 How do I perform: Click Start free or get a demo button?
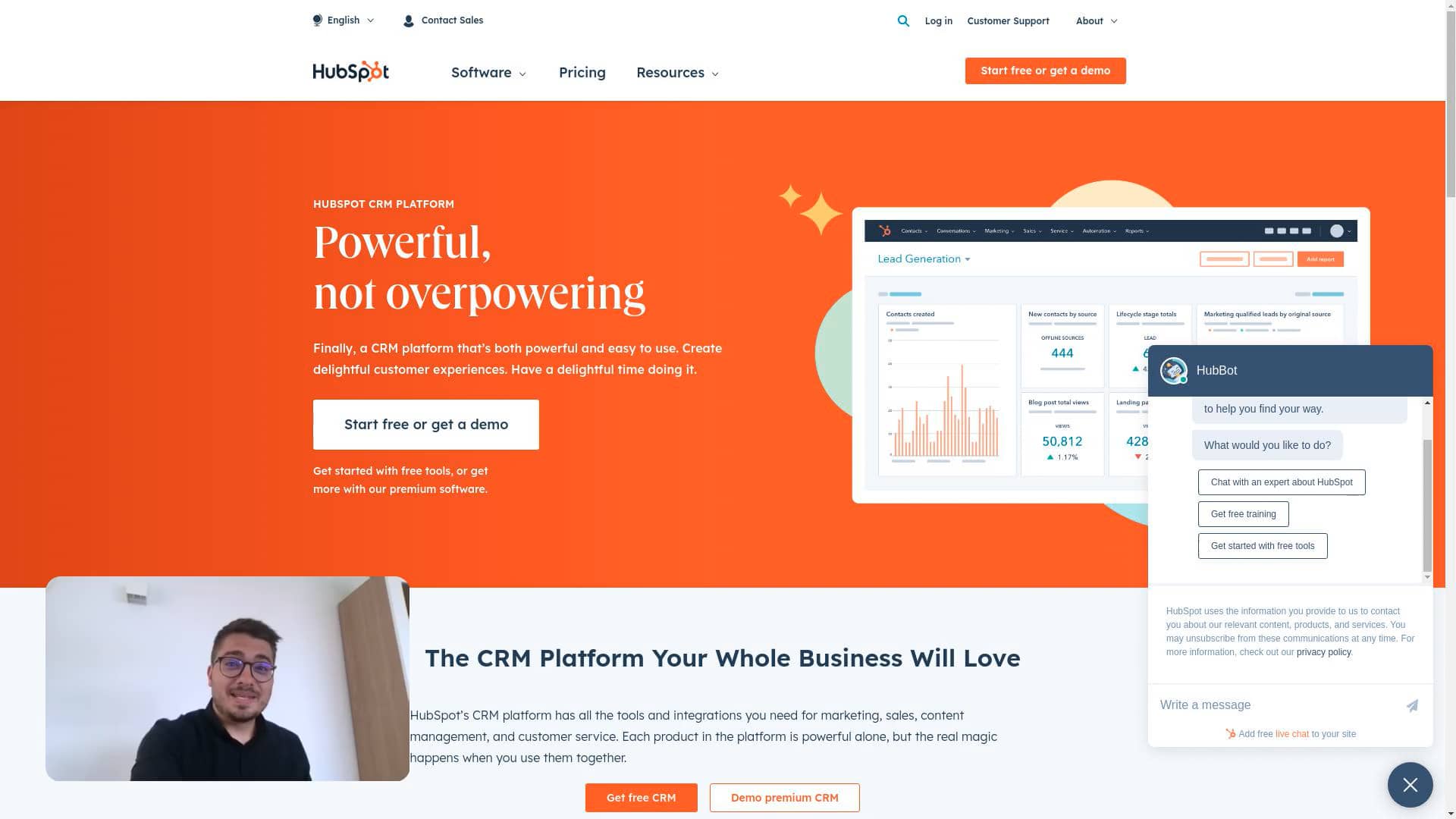pyautogui.click(x=426, y=424)
